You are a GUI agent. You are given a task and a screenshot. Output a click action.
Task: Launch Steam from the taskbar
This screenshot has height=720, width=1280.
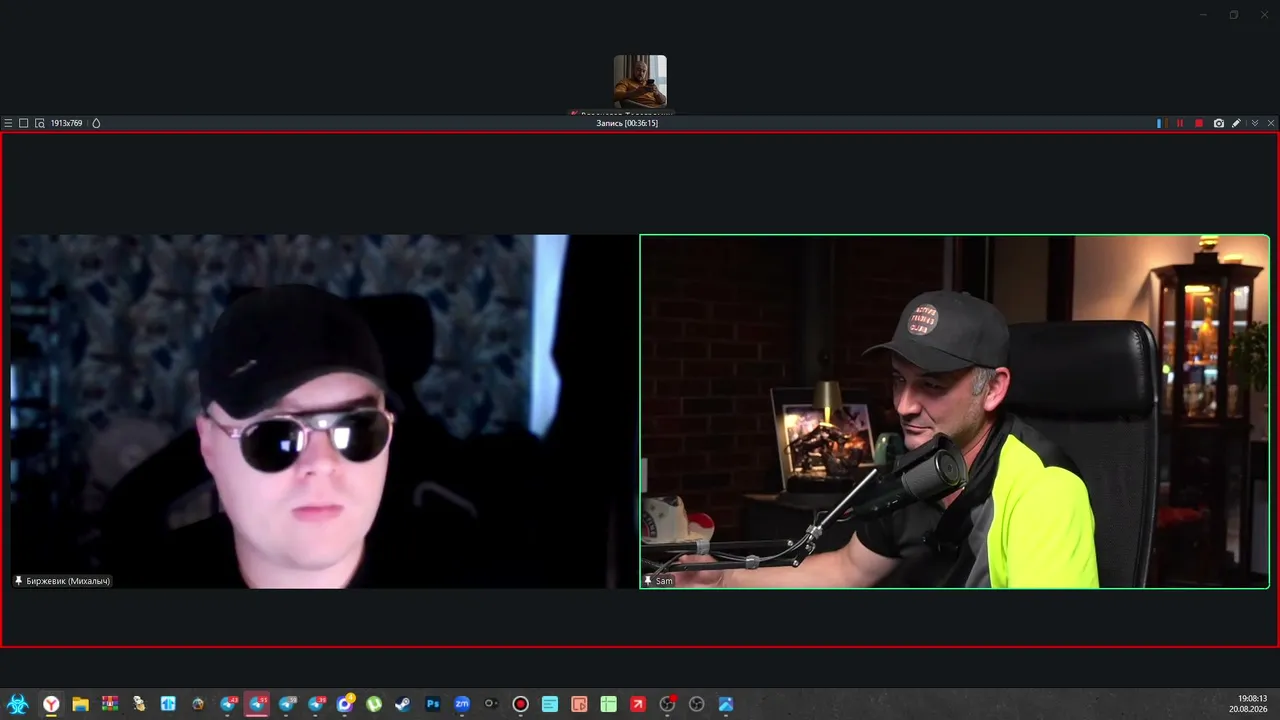pos(403,704)
